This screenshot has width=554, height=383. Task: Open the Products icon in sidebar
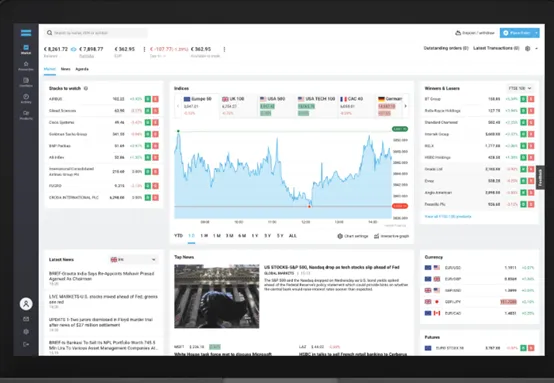click(x=26, y=115)
